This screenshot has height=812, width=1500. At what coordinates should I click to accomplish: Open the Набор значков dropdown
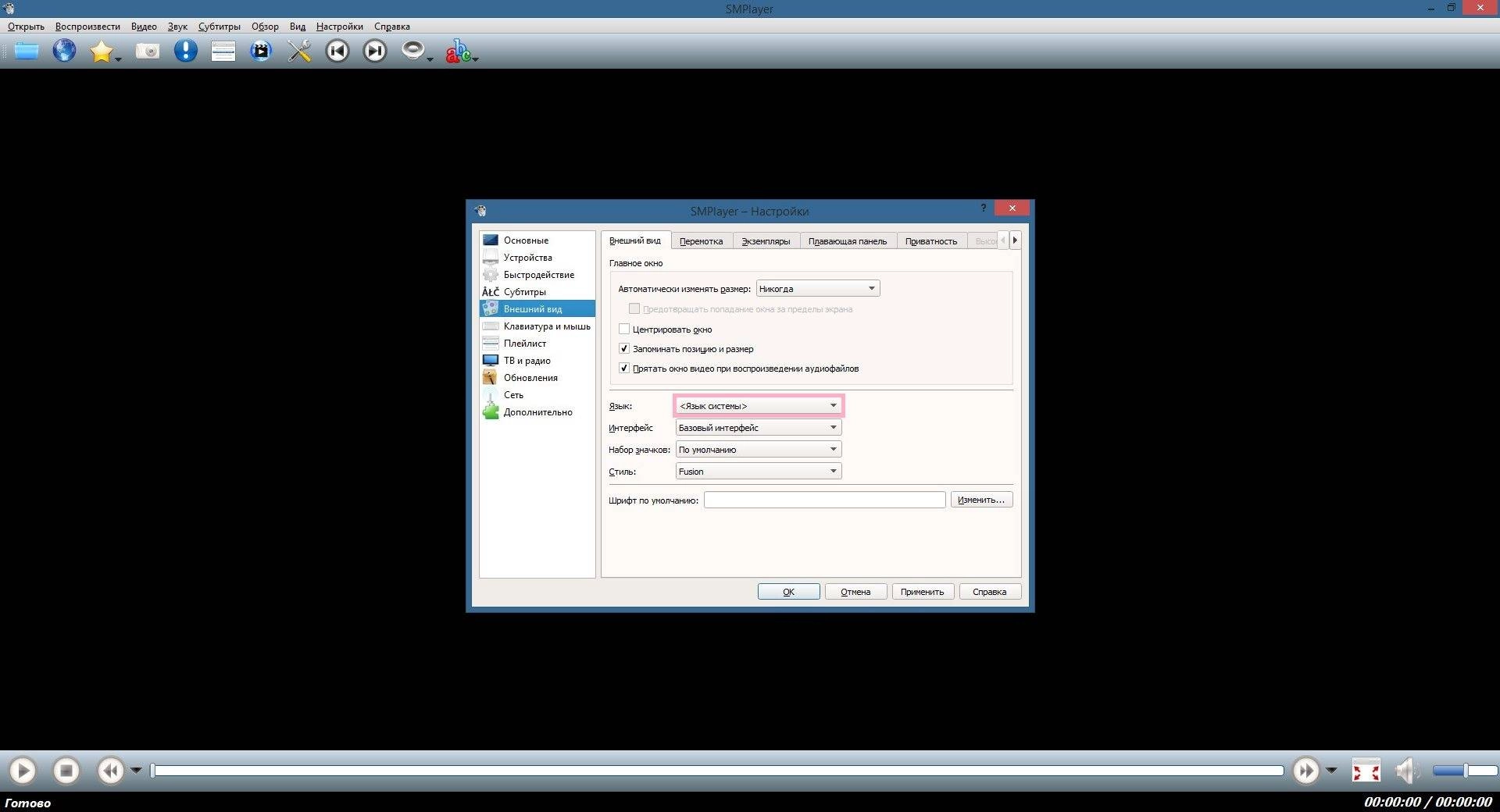(x=759, y=450)
